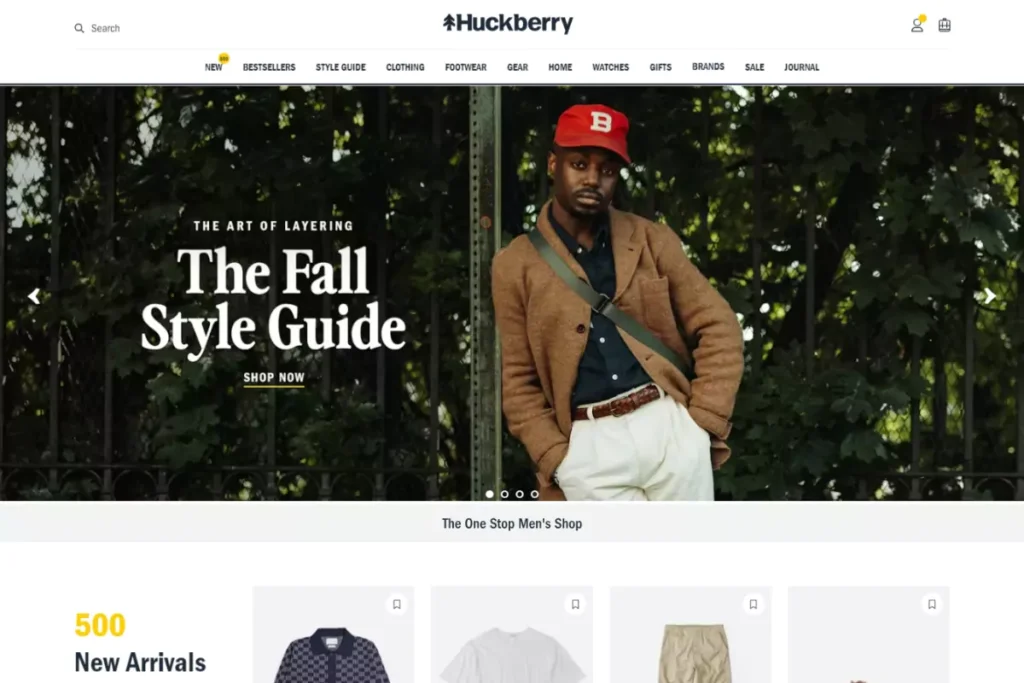Go to the Sale section
The image size is (1024, 683).
[754, 67]
